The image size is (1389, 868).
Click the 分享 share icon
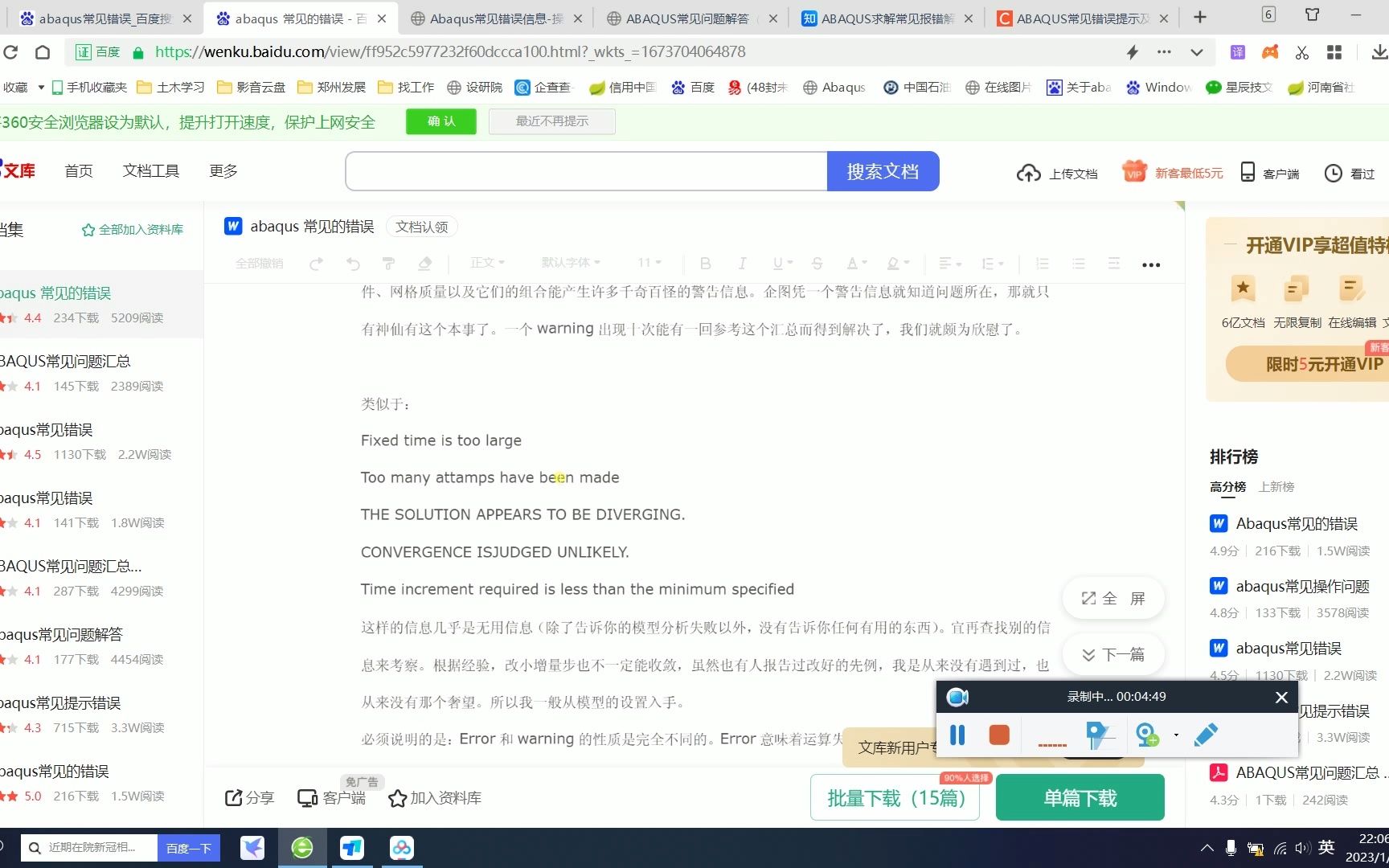click(250, 798)
